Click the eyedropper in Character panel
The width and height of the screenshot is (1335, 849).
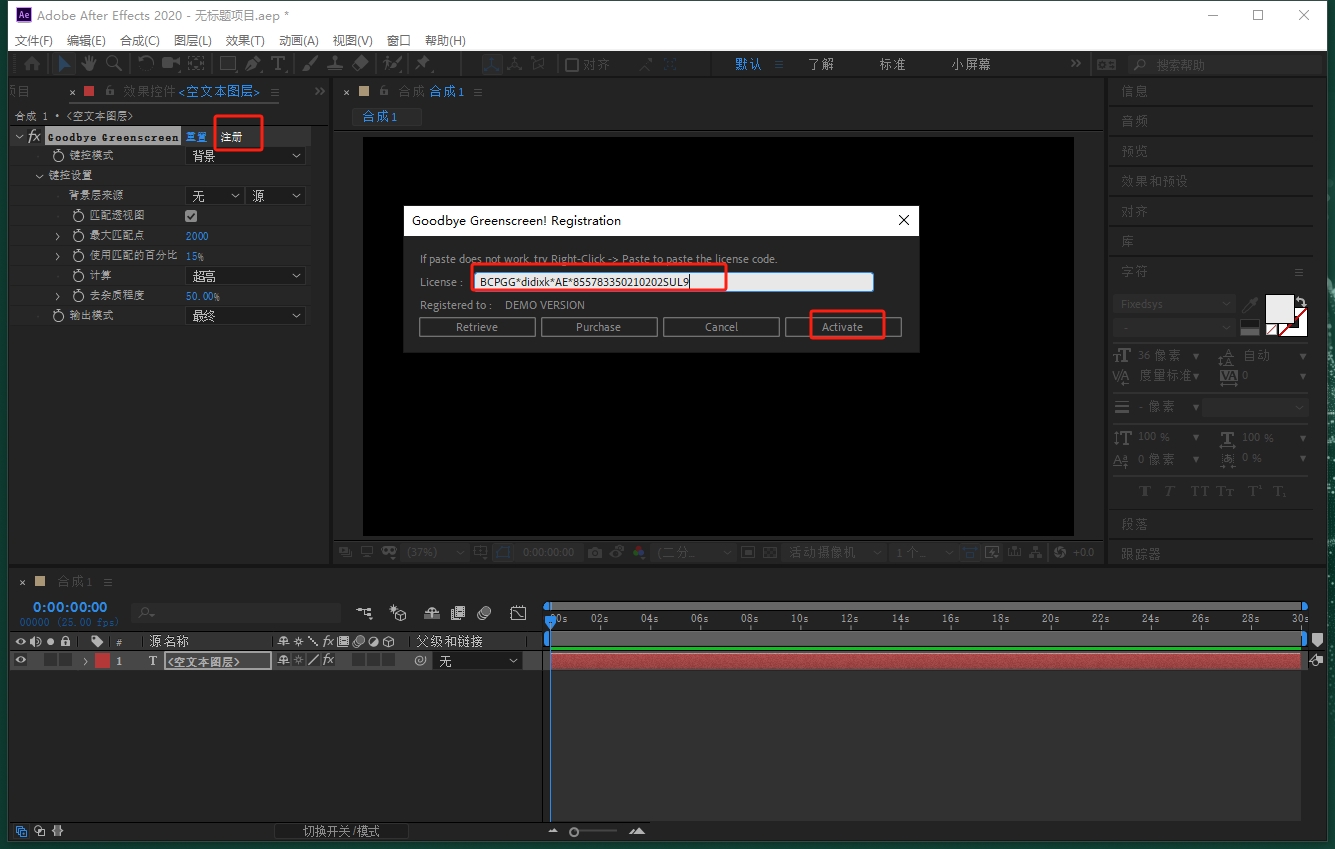pyautogui.click(x=1250, y=304)
